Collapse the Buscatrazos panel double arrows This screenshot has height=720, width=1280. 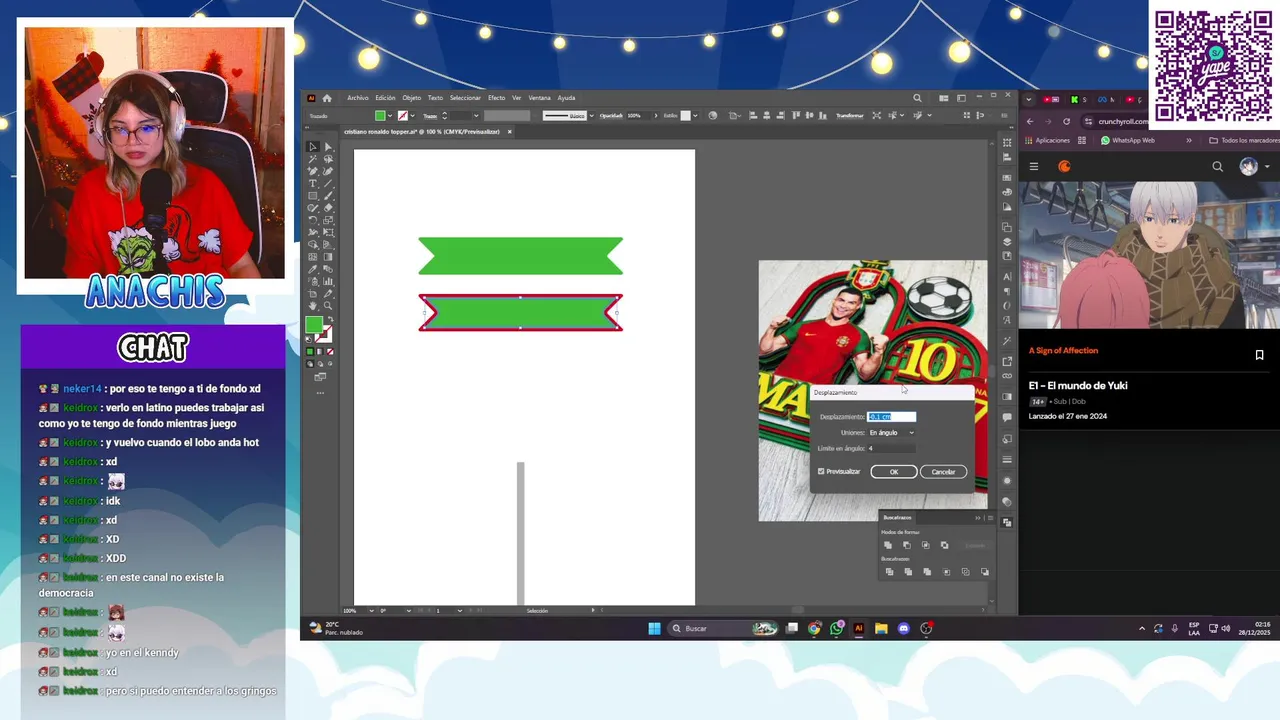[978, 518]
